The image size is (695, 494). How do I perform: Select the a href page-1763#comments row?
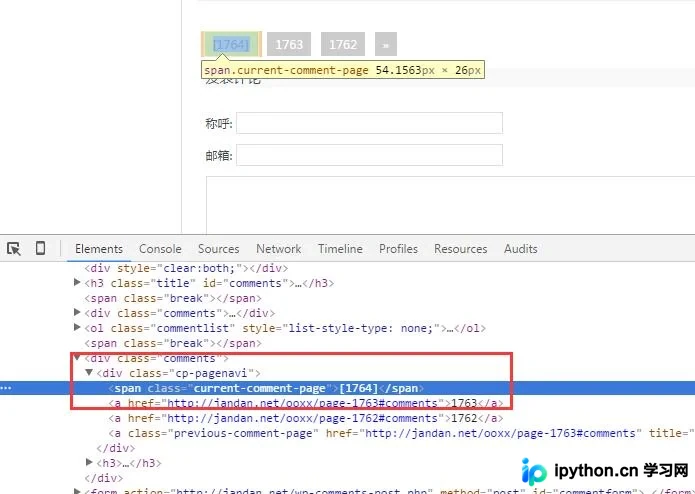point(306,403)
